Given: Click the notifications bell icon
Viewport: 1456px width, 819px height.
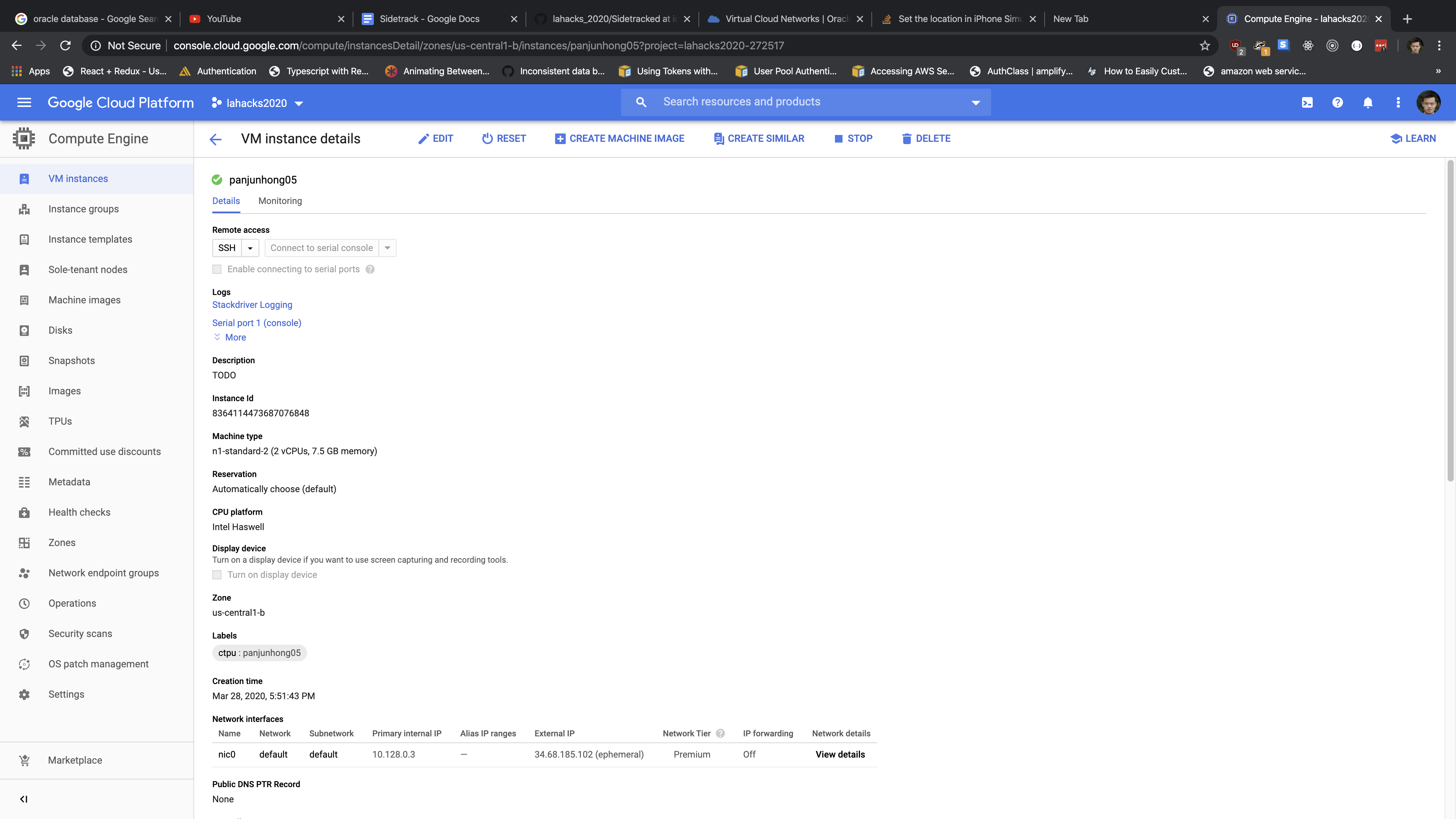Looking at the screenshot, I should 1367,102.
